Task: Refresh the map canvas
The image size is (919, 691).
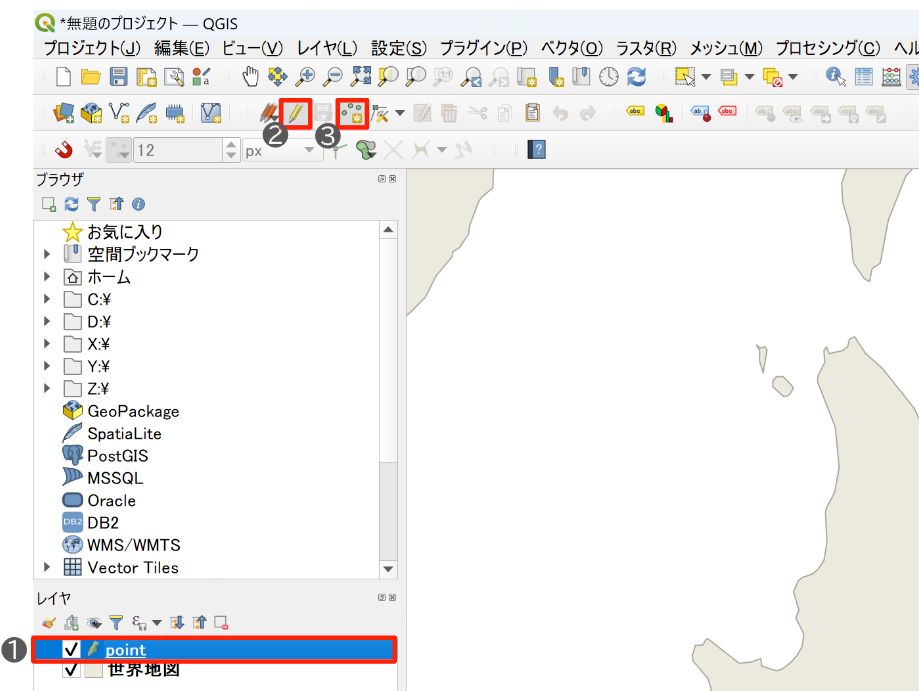Action: click(x=637, y=77)
